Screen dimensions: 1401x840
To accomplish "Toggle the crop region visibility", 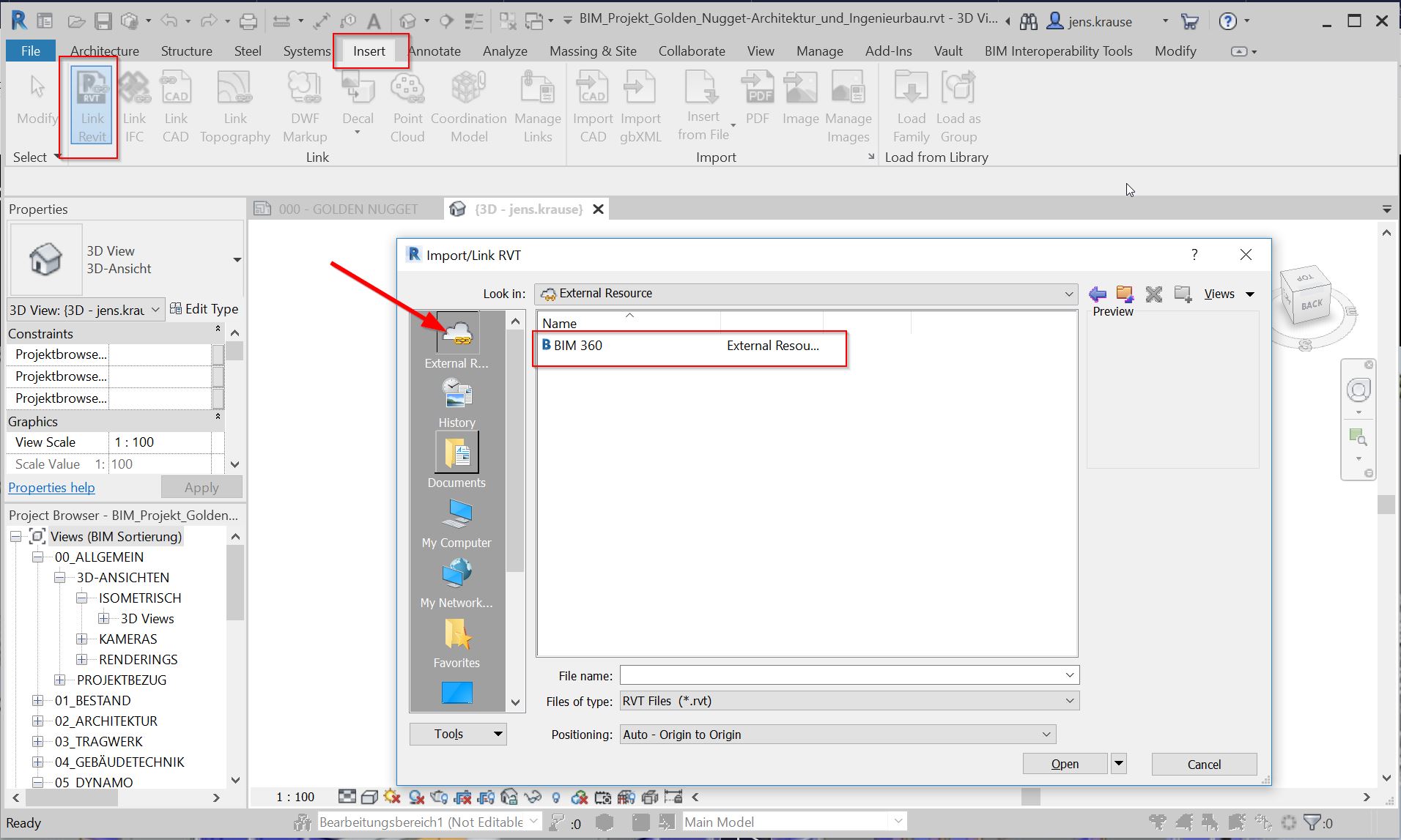I will (x=487, y=797).
